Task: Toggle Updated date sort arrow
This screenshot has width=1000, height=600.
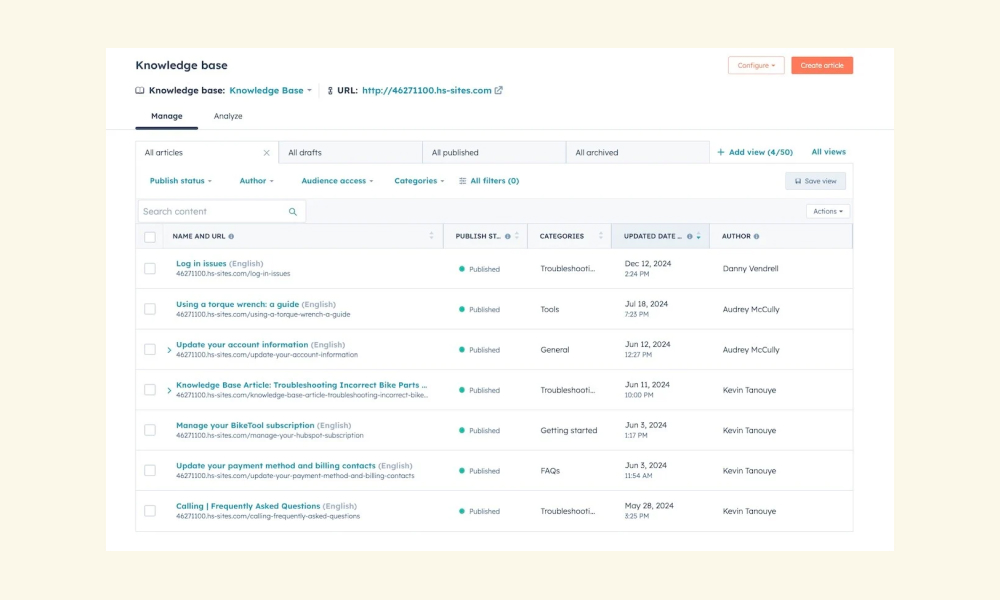Action: 698,236
